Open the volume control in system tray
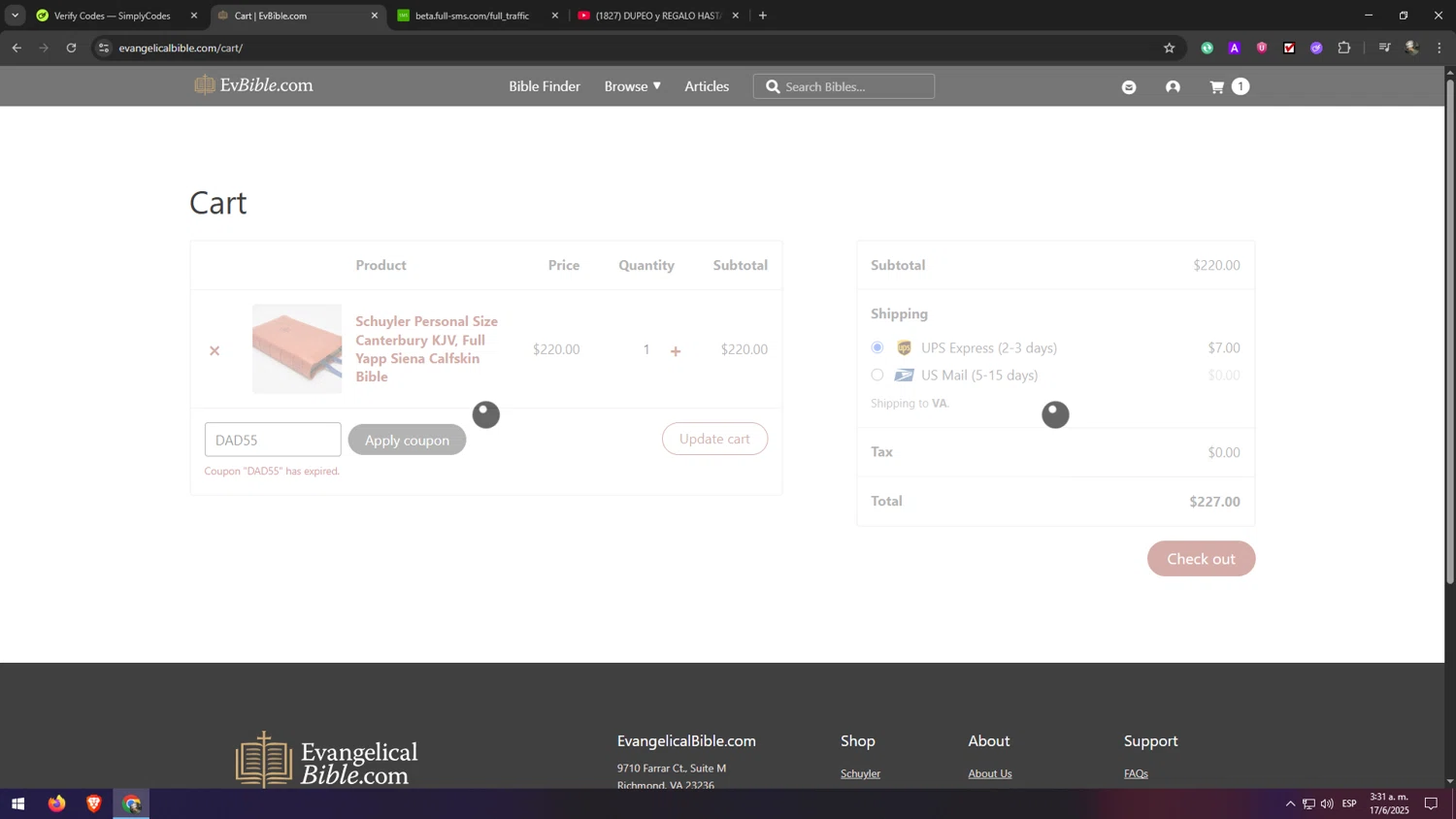The width and height of the screenshot is (1456, 819). 1327,803
